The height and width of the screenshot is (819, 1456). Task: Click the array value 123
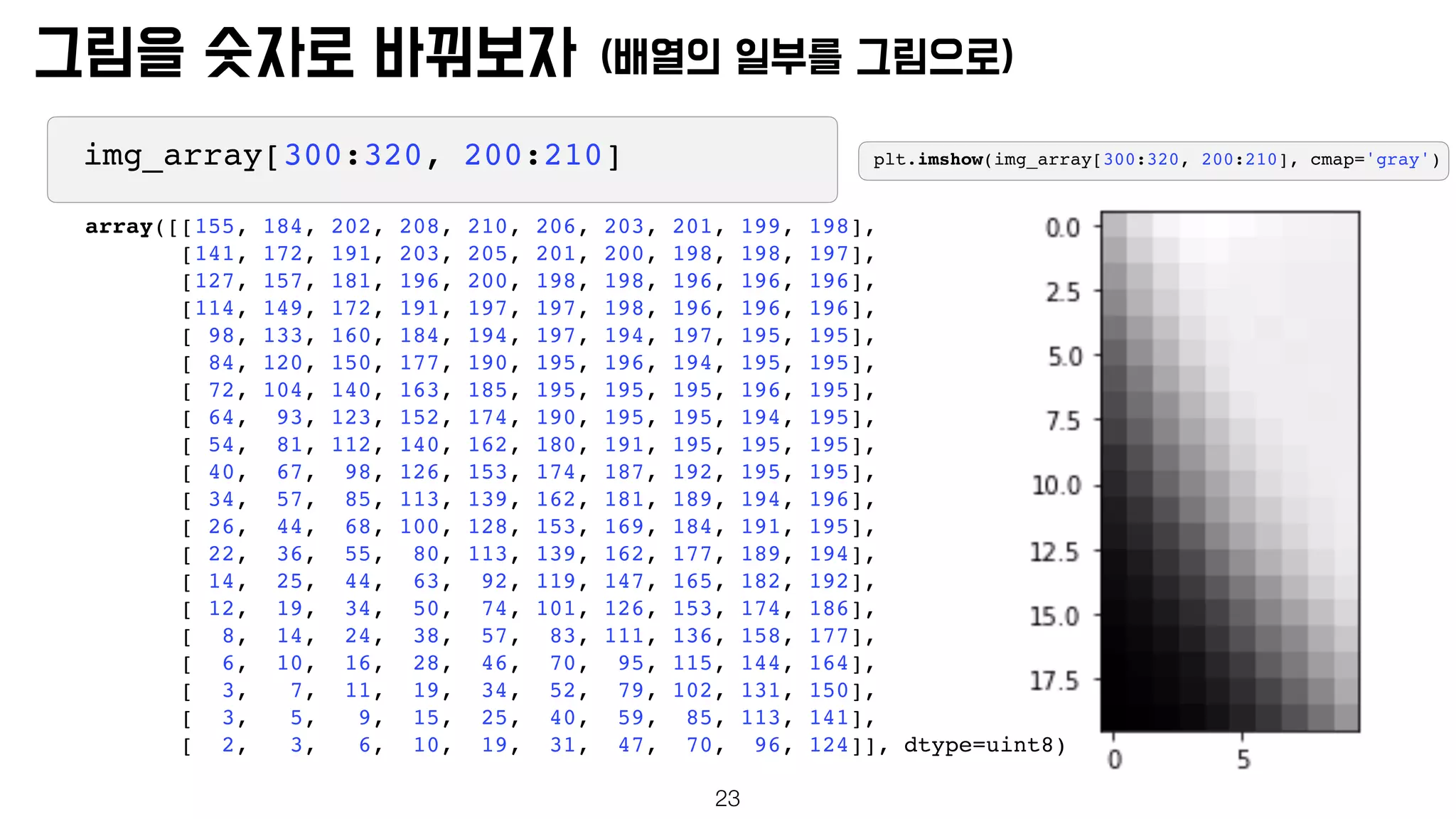(351, 417)
